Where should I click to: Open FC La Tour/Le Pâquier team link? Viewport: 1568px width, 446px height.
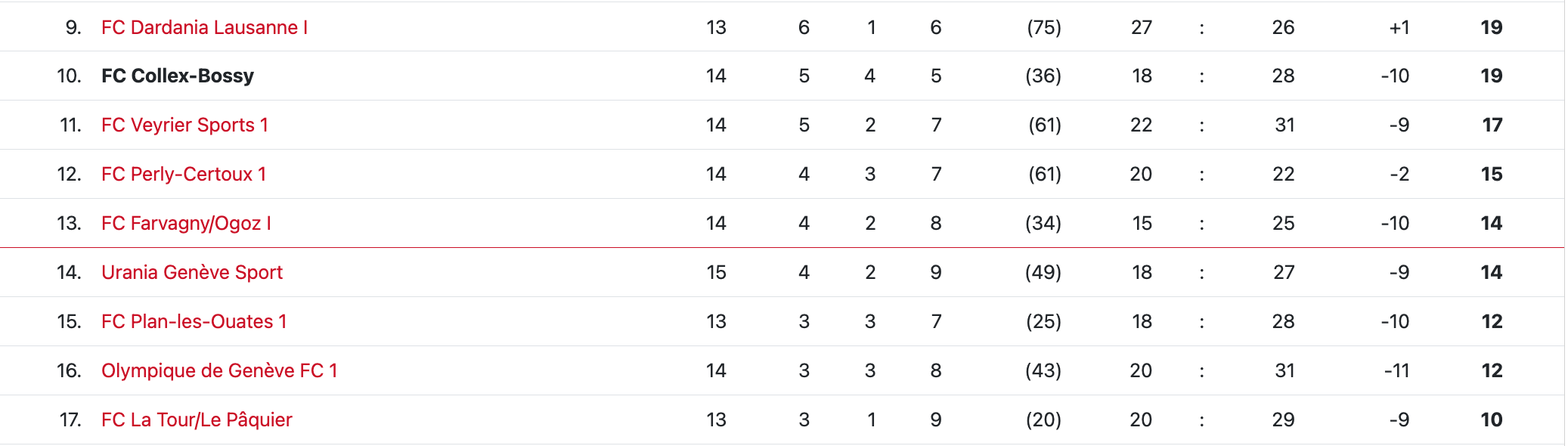click(x=197, y=420)
